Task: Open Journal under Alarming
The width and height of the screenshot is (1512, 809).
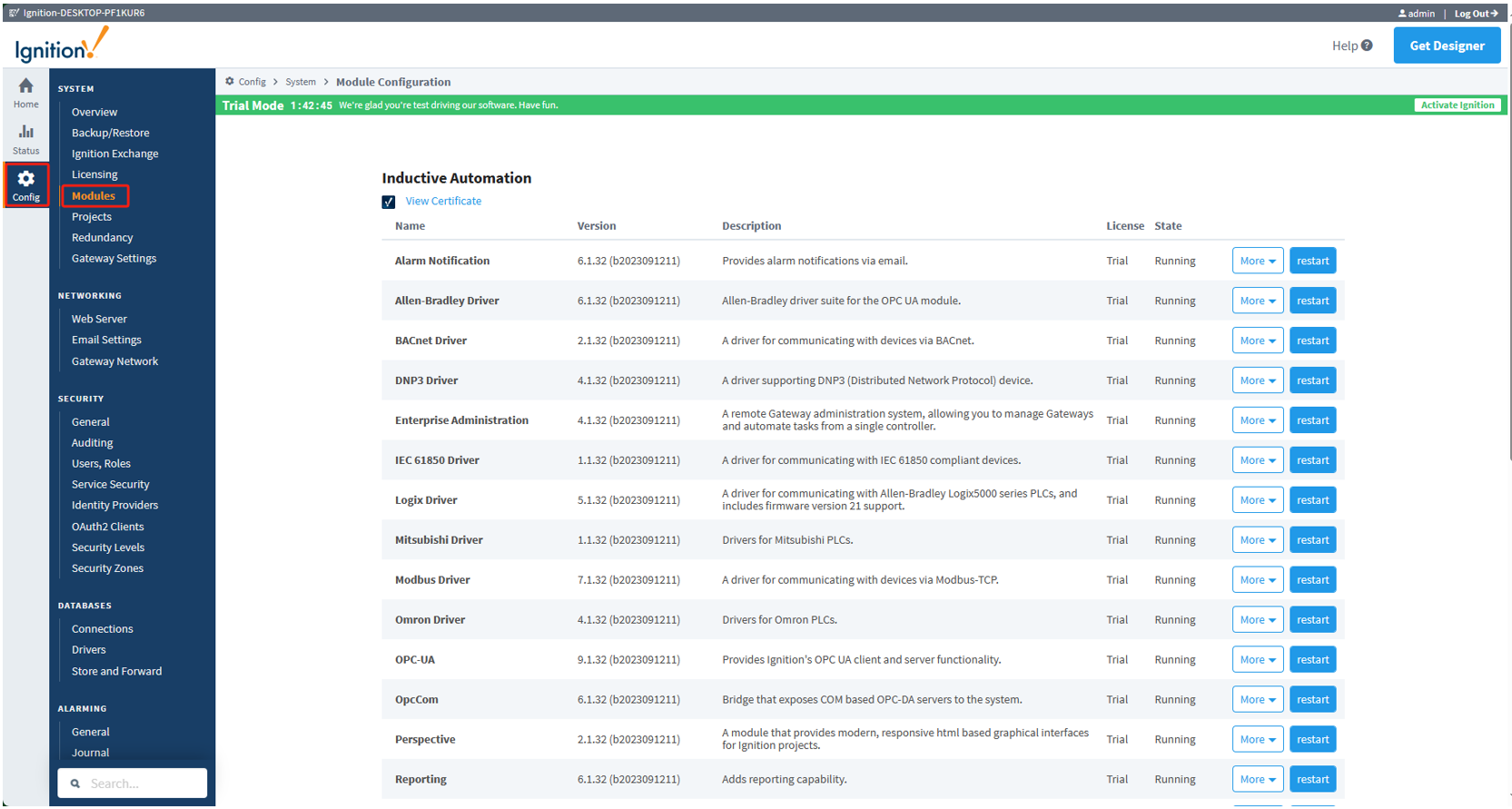Action: [x=91, y=753]
